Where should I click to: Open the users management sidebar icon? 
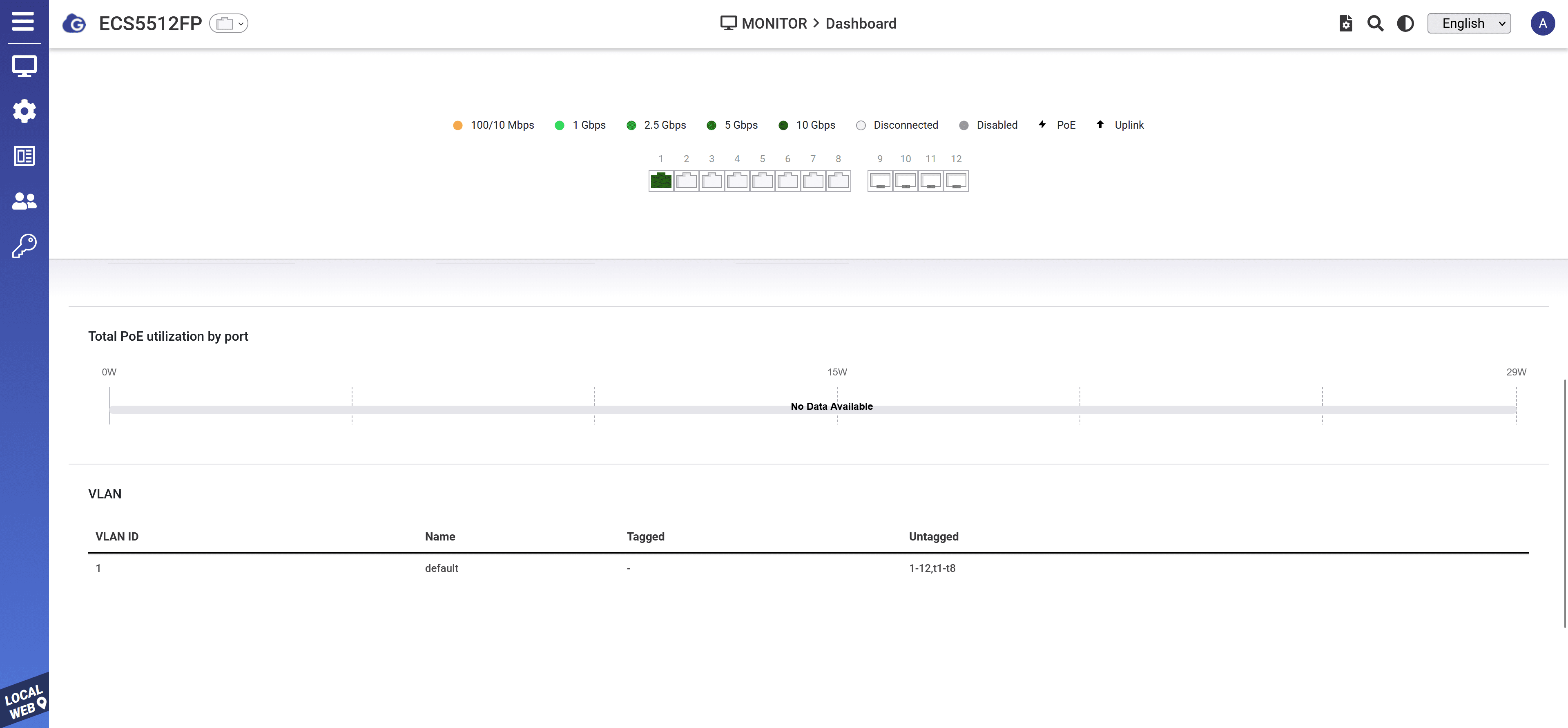[25, 201]
